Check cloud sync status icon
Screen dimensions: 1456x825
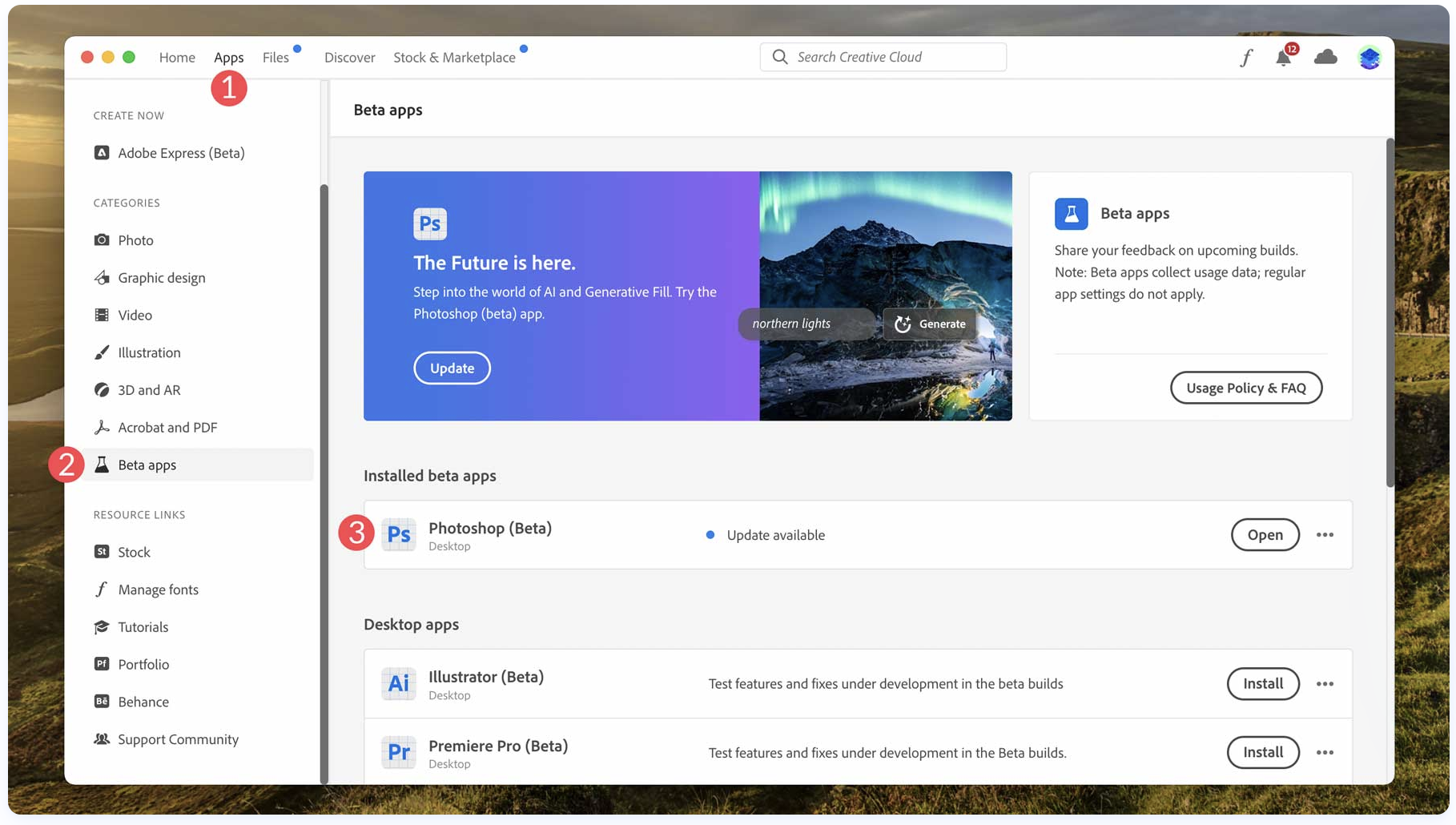tap(1325, 57)
